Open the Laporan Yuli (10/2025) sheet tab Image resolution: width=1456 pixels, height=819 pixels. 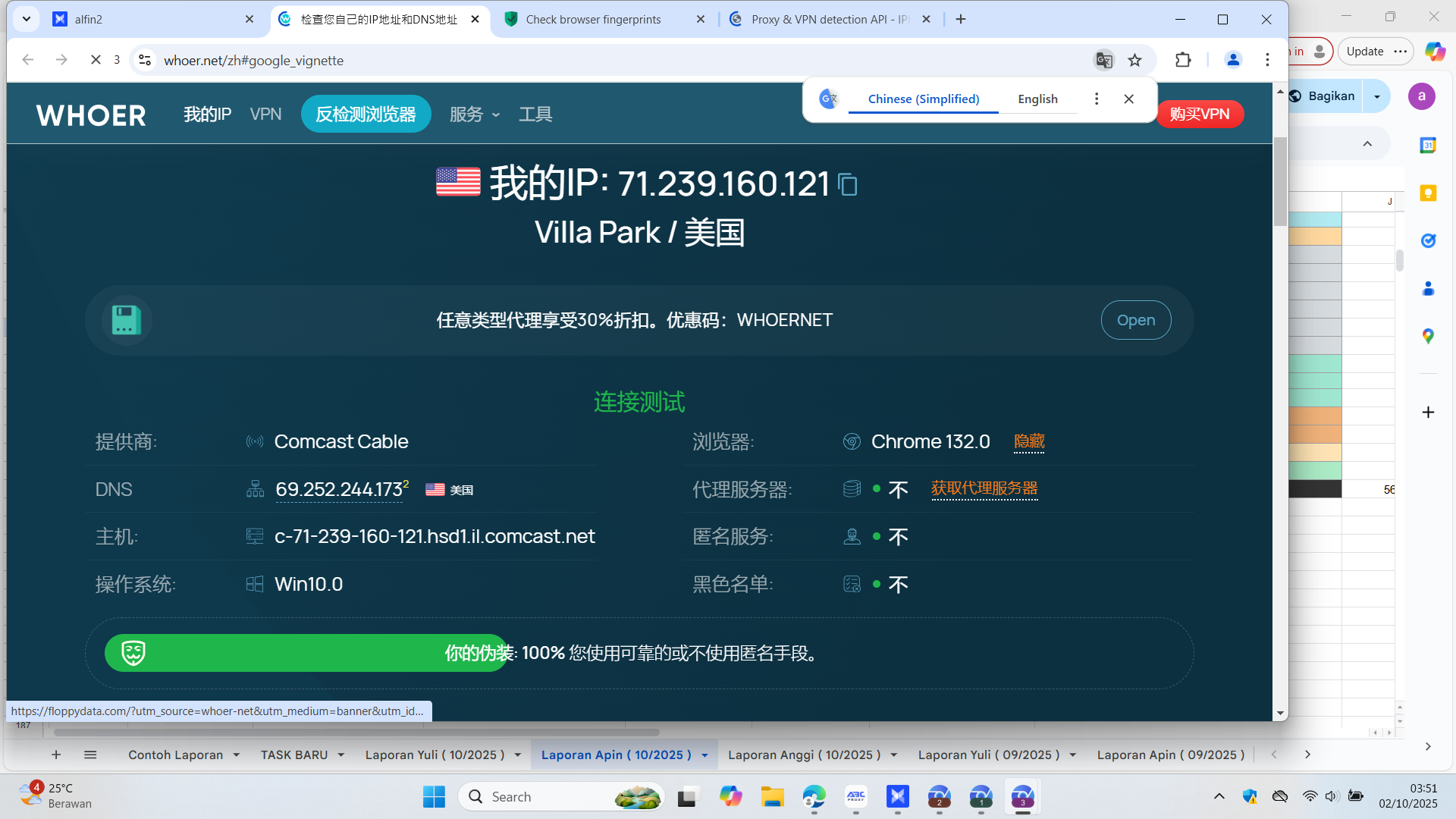(x=435, y=755)
